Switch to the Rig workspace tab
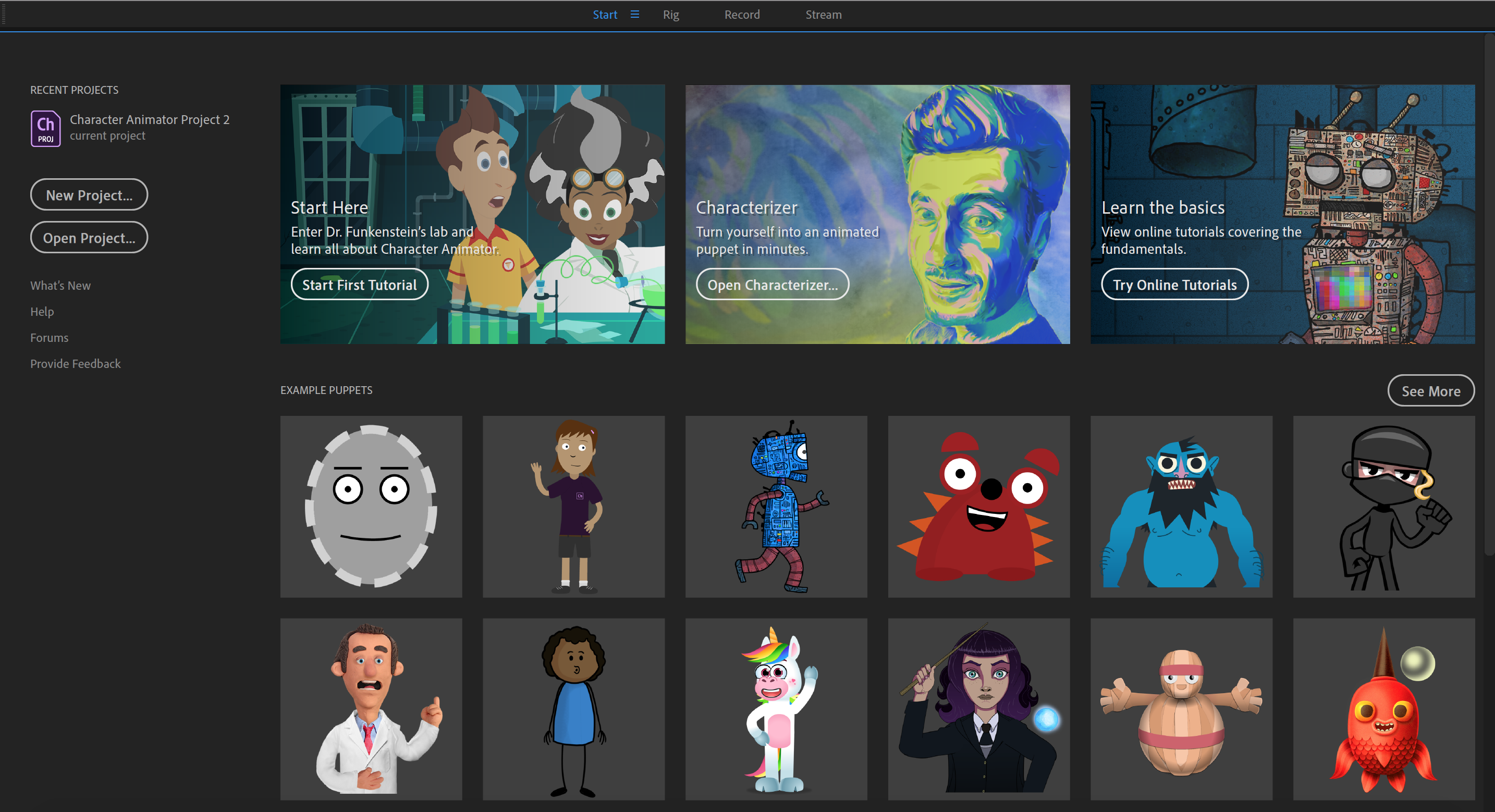 tap(671, 15)
